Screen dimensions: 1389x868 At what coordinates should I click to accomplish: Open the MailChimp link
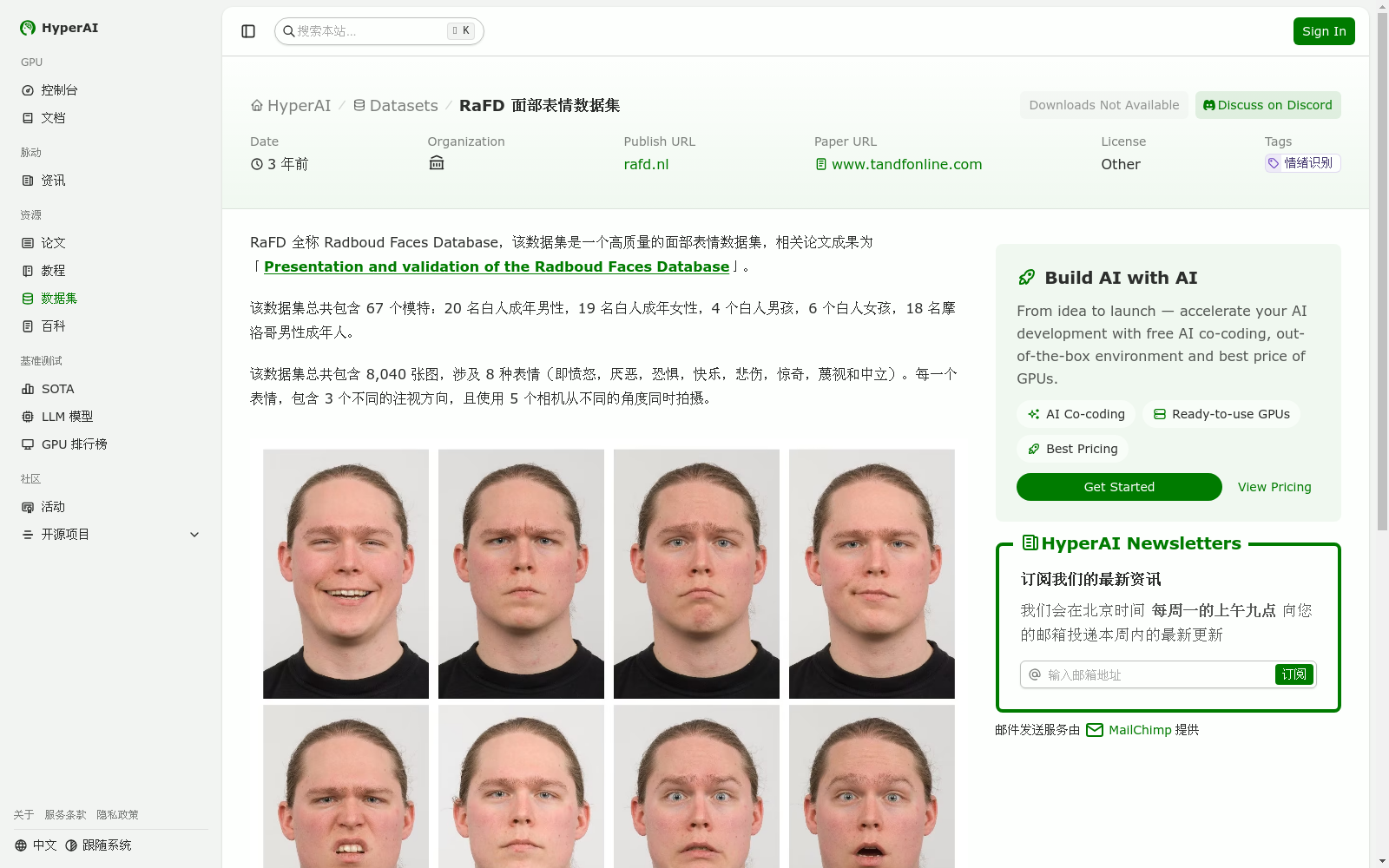(1140, 730)
